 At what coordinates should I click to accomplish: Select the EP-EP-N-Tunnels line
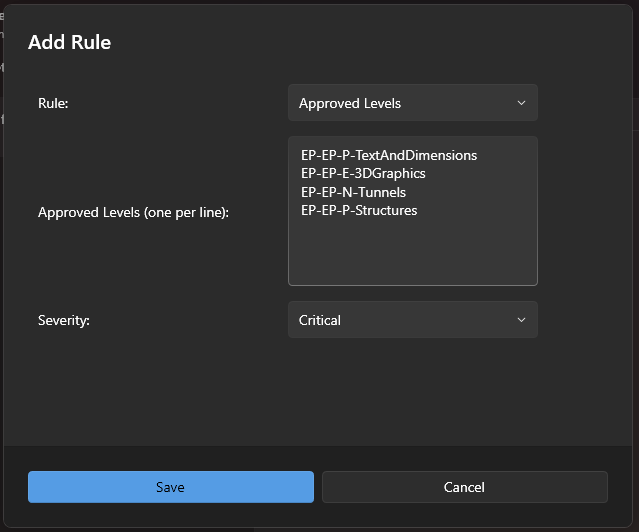353,192
